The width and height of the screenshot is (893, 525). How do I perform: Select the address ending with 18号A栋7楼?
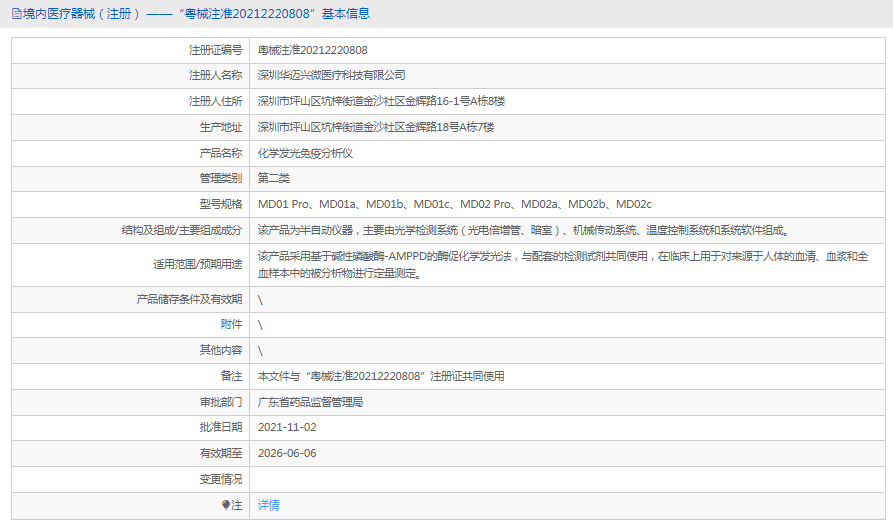point(376,127)
